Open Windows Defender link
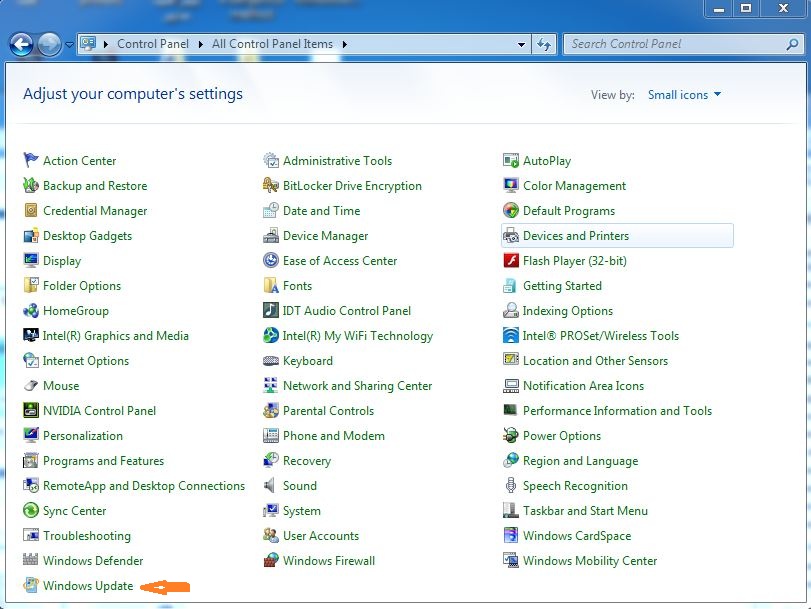This screenshot has width=811, height=609. (x=93, y=560)
